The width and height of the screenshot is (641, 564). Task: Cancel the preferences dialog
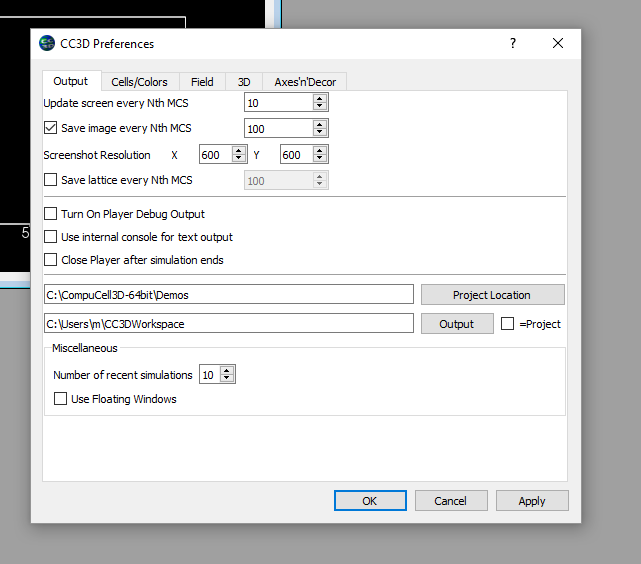451,501
